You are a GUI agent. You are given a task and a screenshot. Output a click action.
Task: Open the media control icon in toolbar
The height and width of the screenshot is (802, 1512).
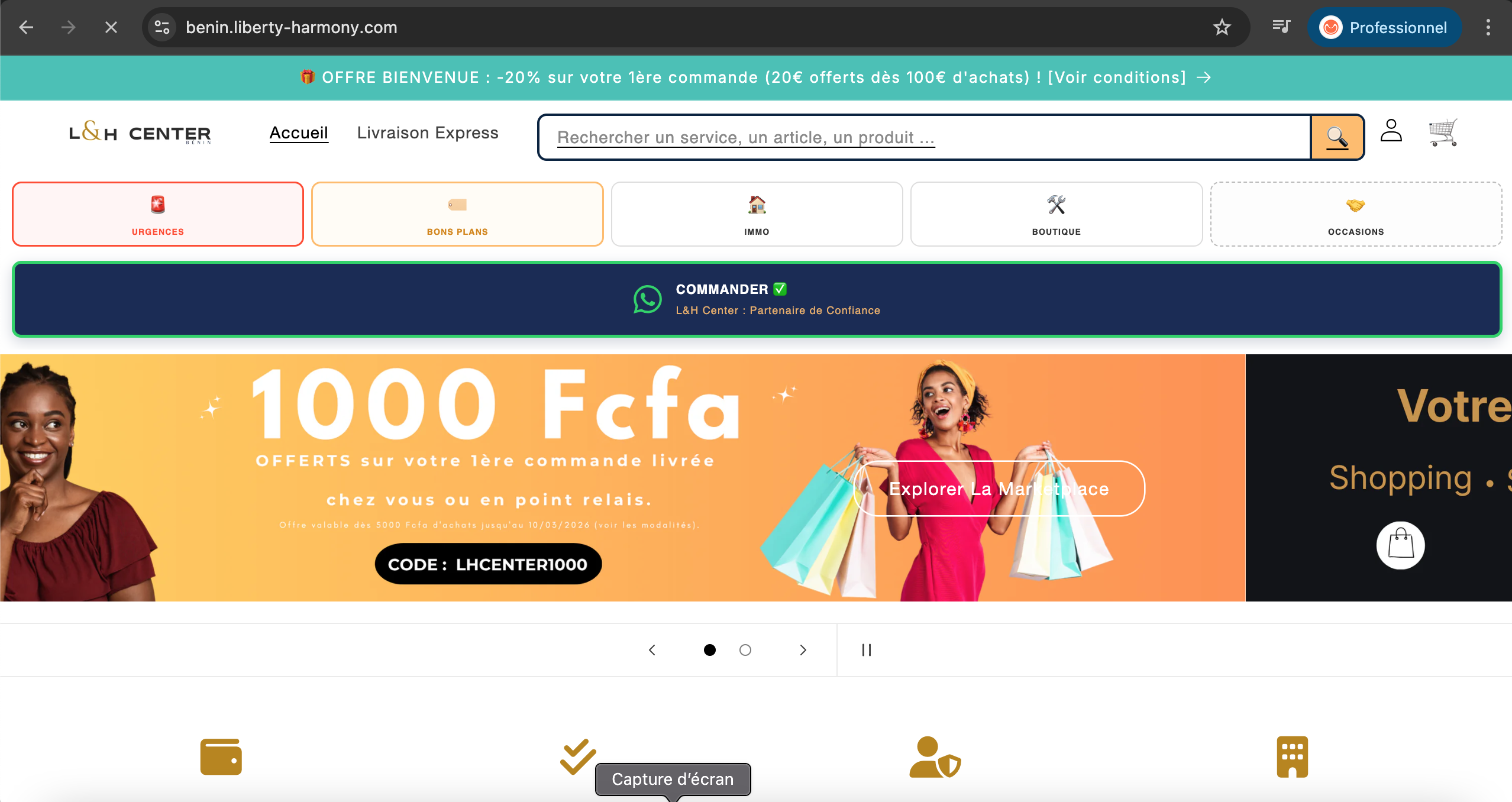[x=1281, y=27]
